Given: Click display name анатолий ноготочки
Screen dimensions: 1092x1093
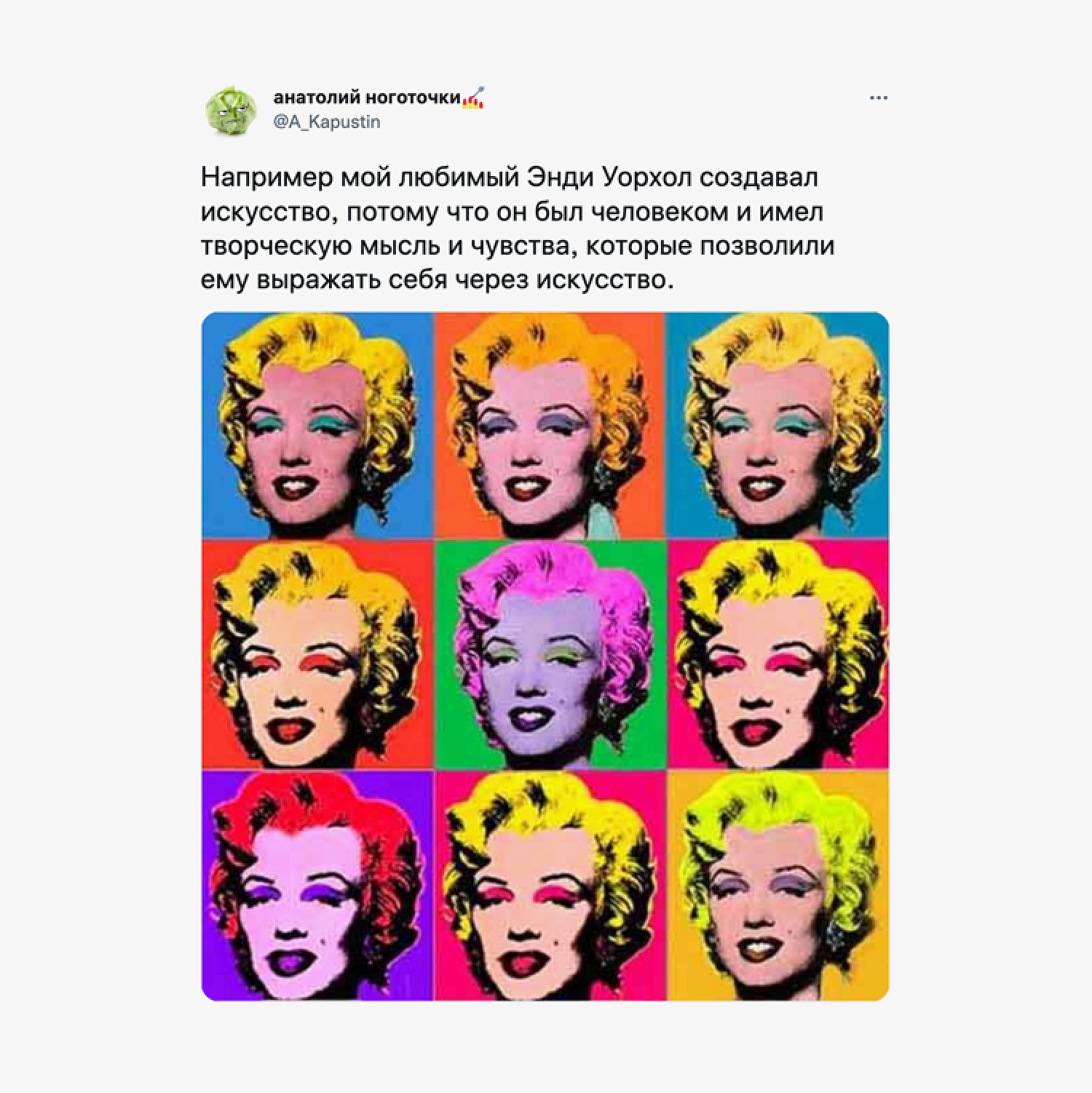Looking at the screenshot, I should (367, 98).
